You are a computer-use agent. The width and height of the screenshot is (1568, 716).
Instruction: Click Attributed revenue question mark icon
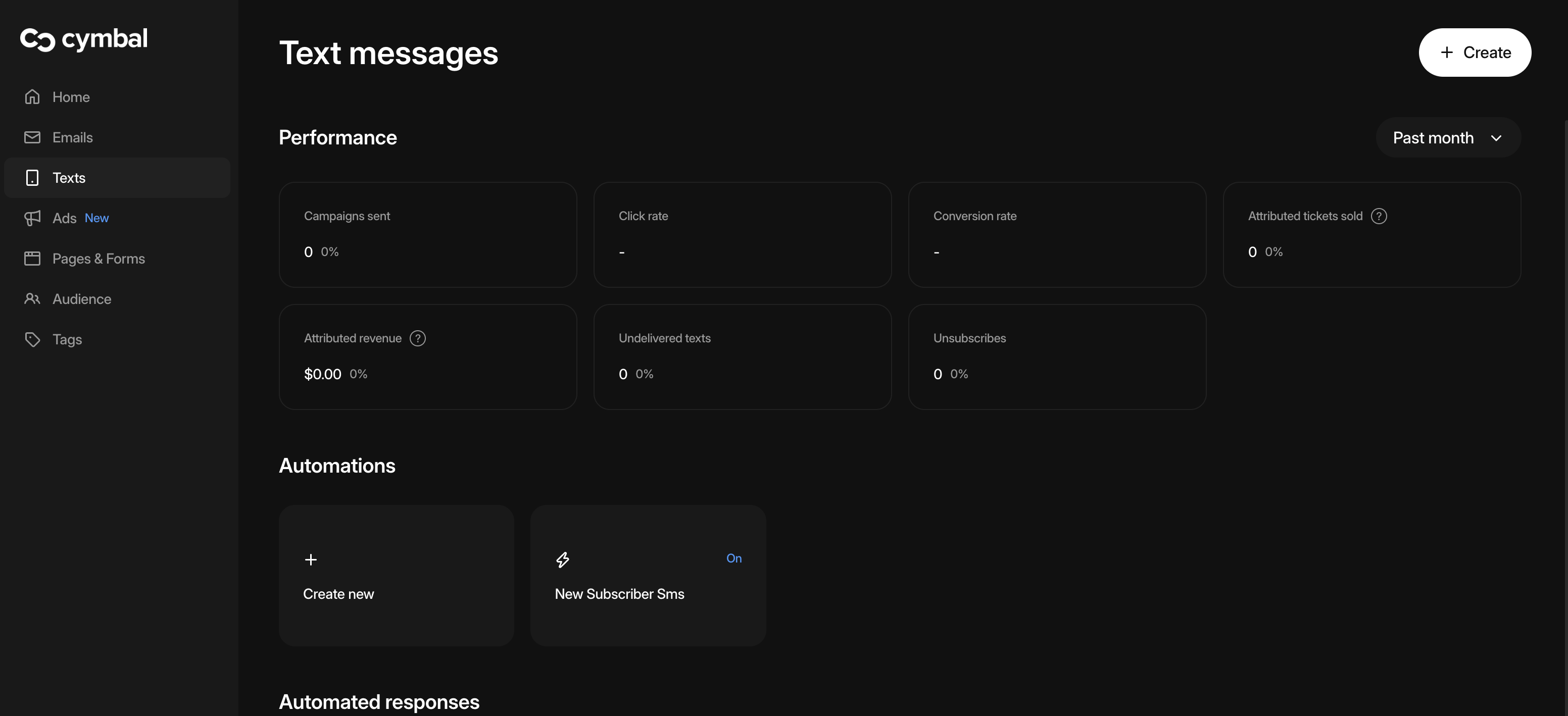418,338
